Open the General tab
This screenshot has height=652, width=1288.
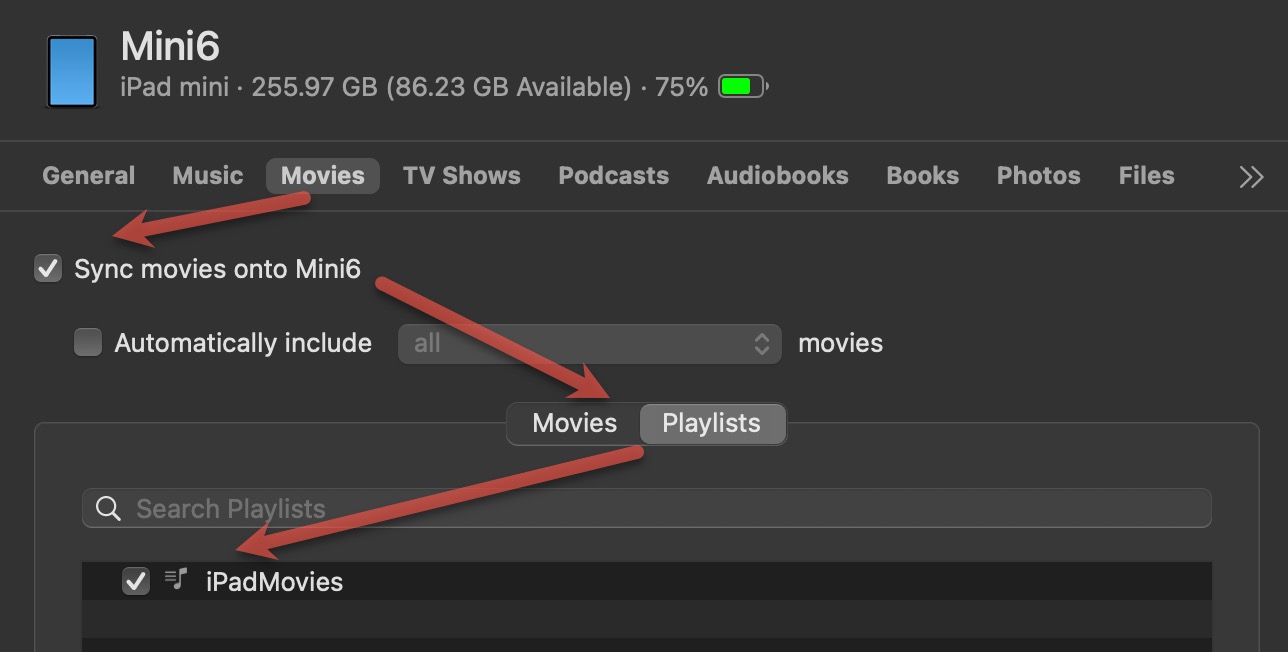point(88,176)
